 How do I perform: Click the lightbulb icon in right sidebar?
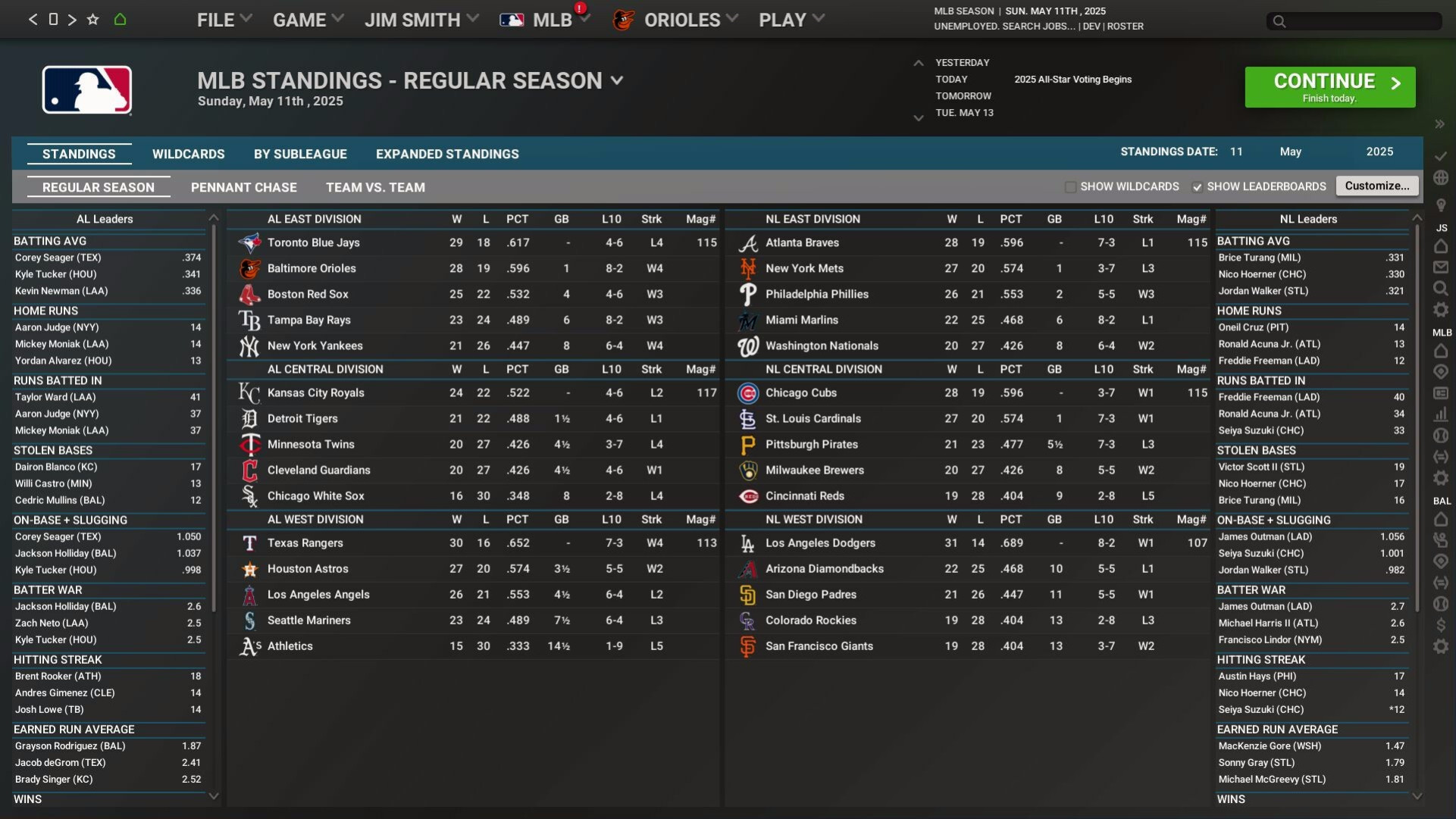(1441, 205)
